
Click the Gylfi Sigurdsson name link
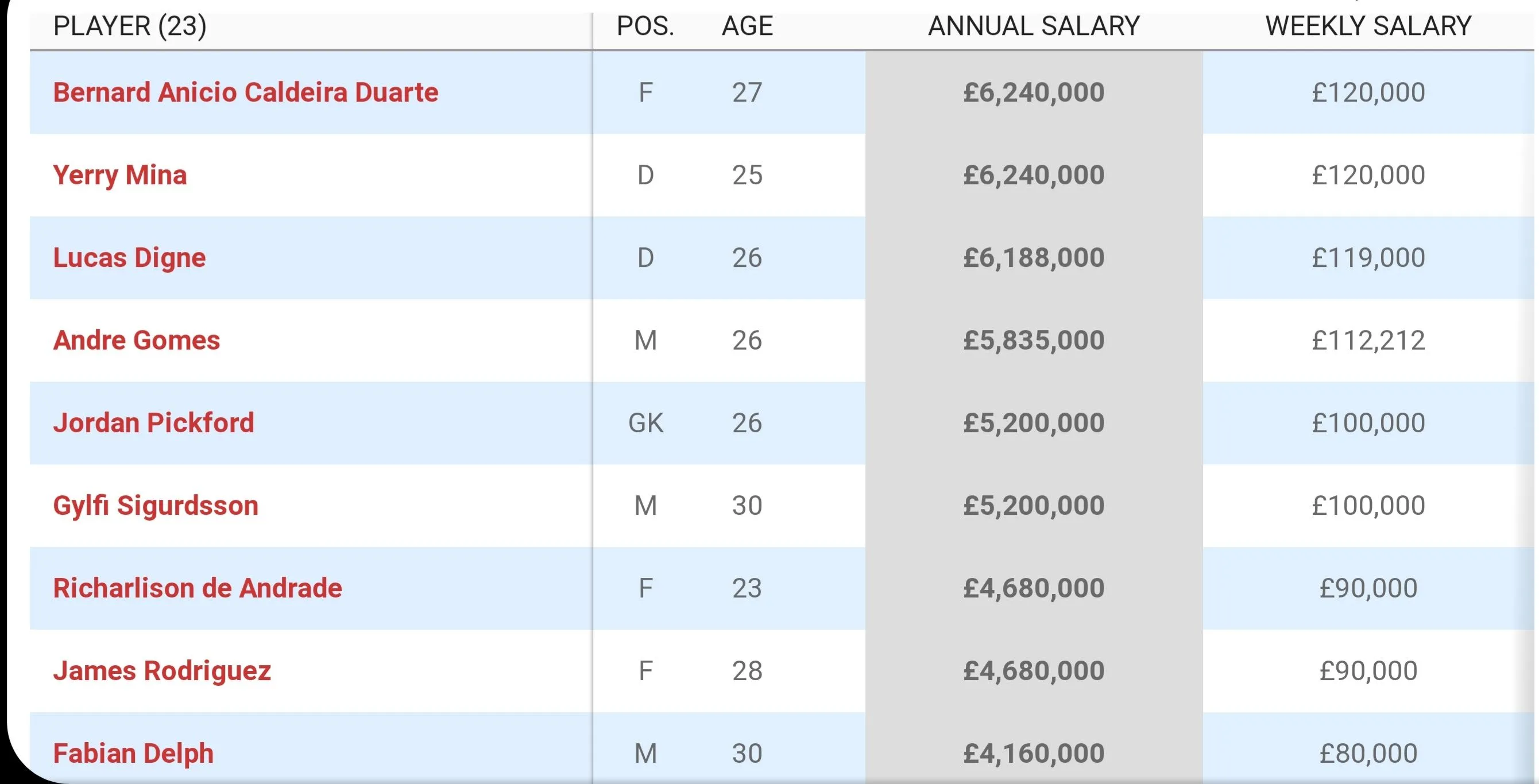coord(156,506)
